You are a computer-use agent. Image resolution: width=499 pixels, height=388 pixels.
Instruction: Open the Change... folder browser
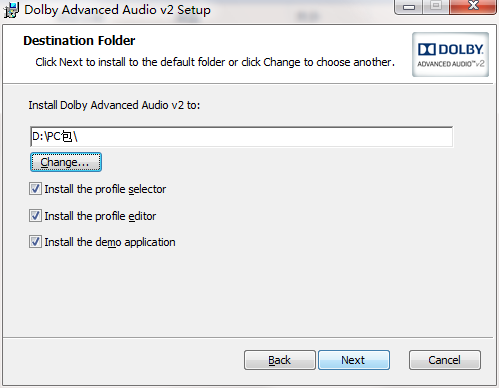(x=66, y=162)
